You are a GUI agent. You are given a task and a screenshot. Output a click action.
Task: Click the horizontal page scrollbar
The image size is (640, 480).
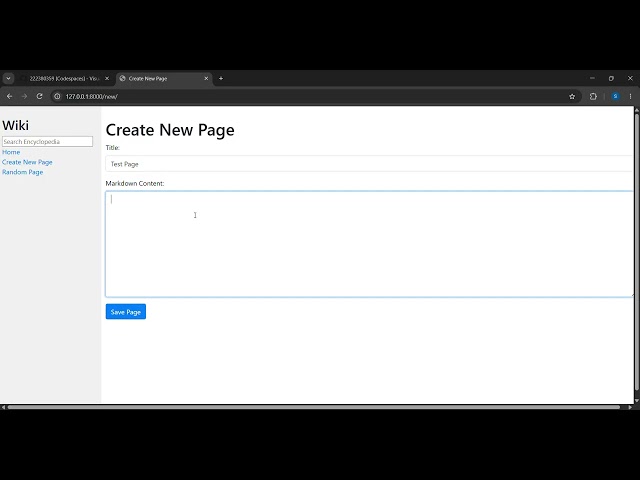click(313, 407)
